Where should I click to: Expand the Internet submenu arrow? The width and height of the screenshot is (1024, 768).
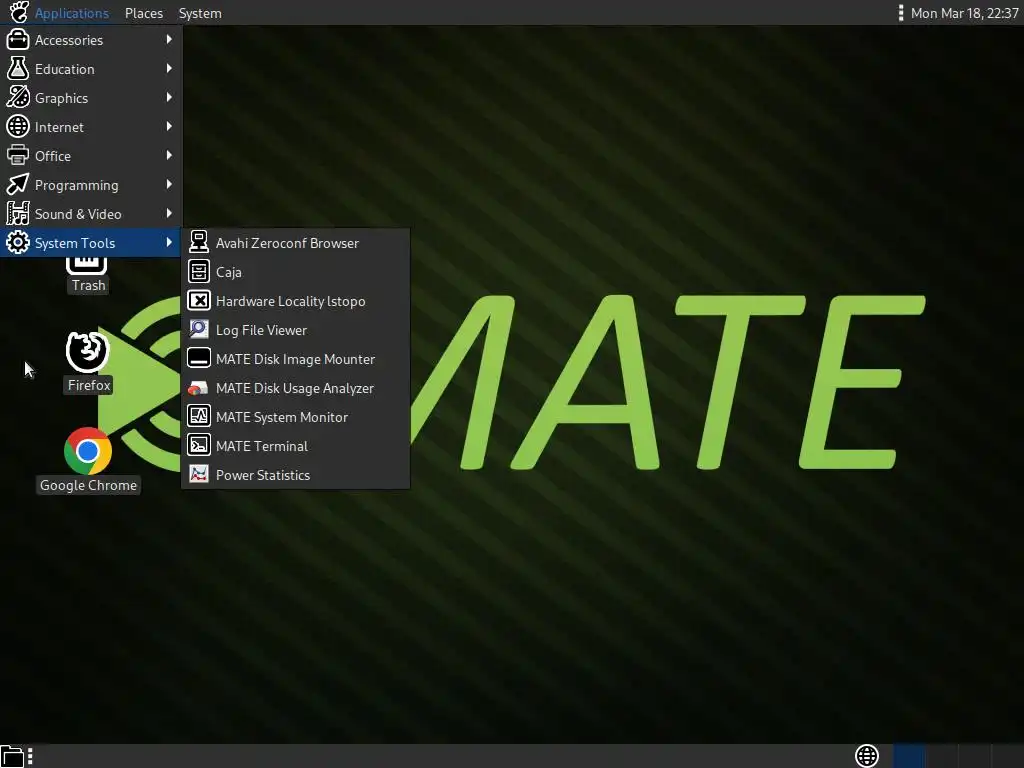(169, 126)
